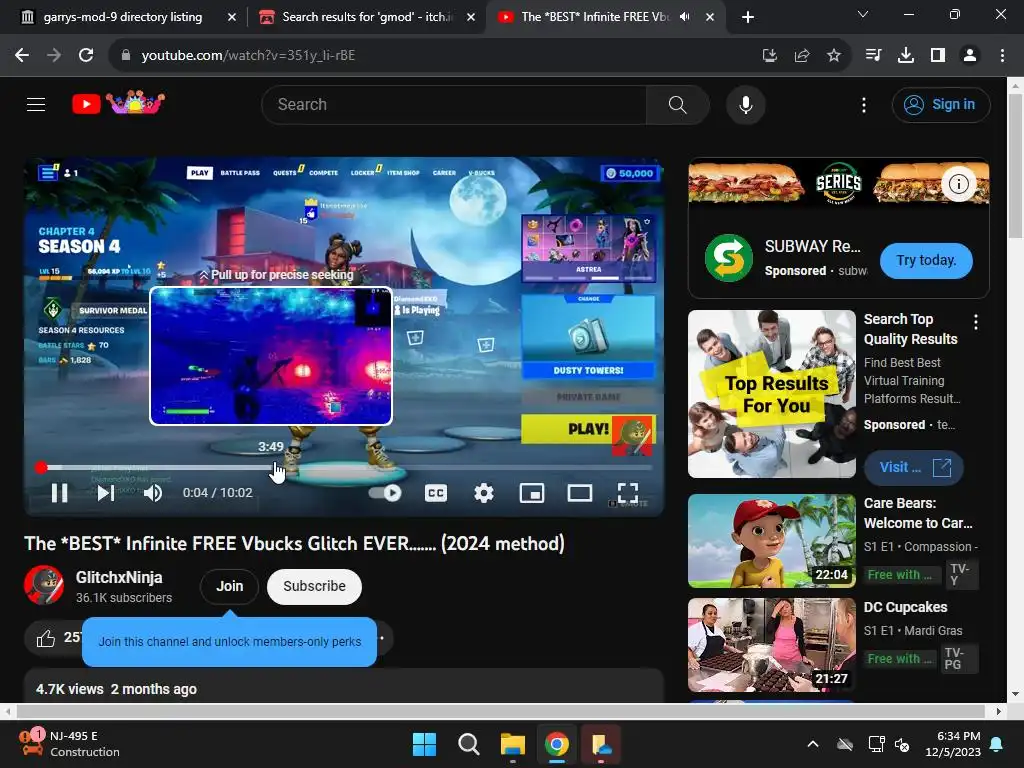Open Chrome downloads
Viewport: 1024px width, 768px height.
coord(906,56)
